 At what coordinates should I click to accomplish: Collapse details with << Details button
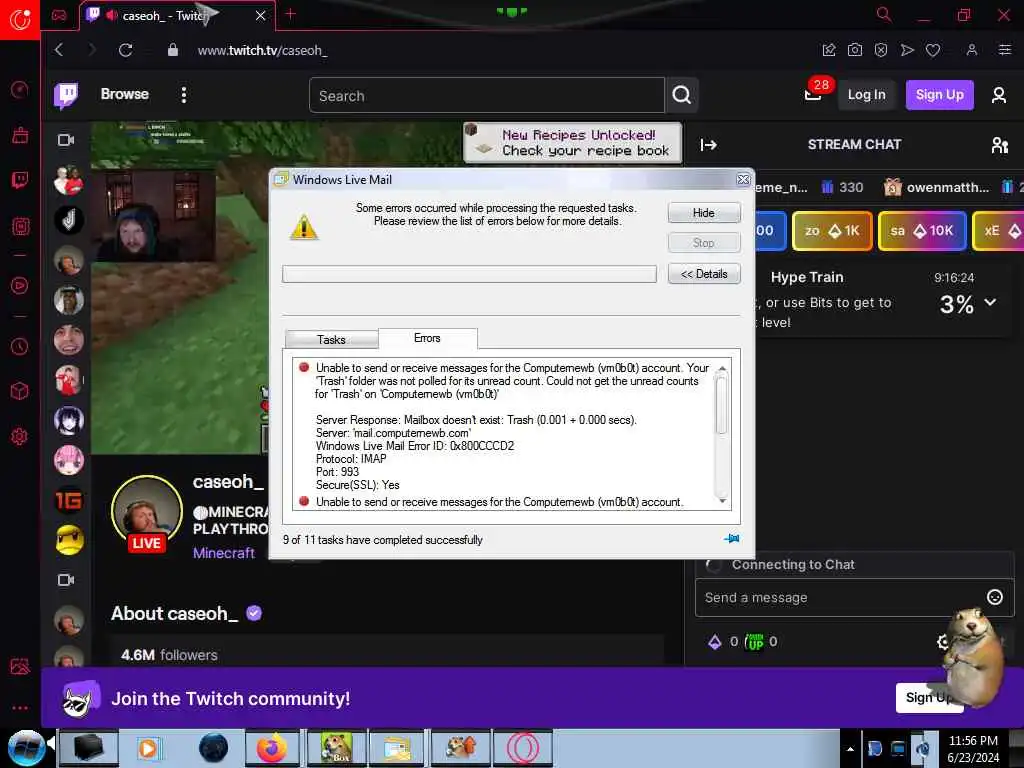[704, 274]
